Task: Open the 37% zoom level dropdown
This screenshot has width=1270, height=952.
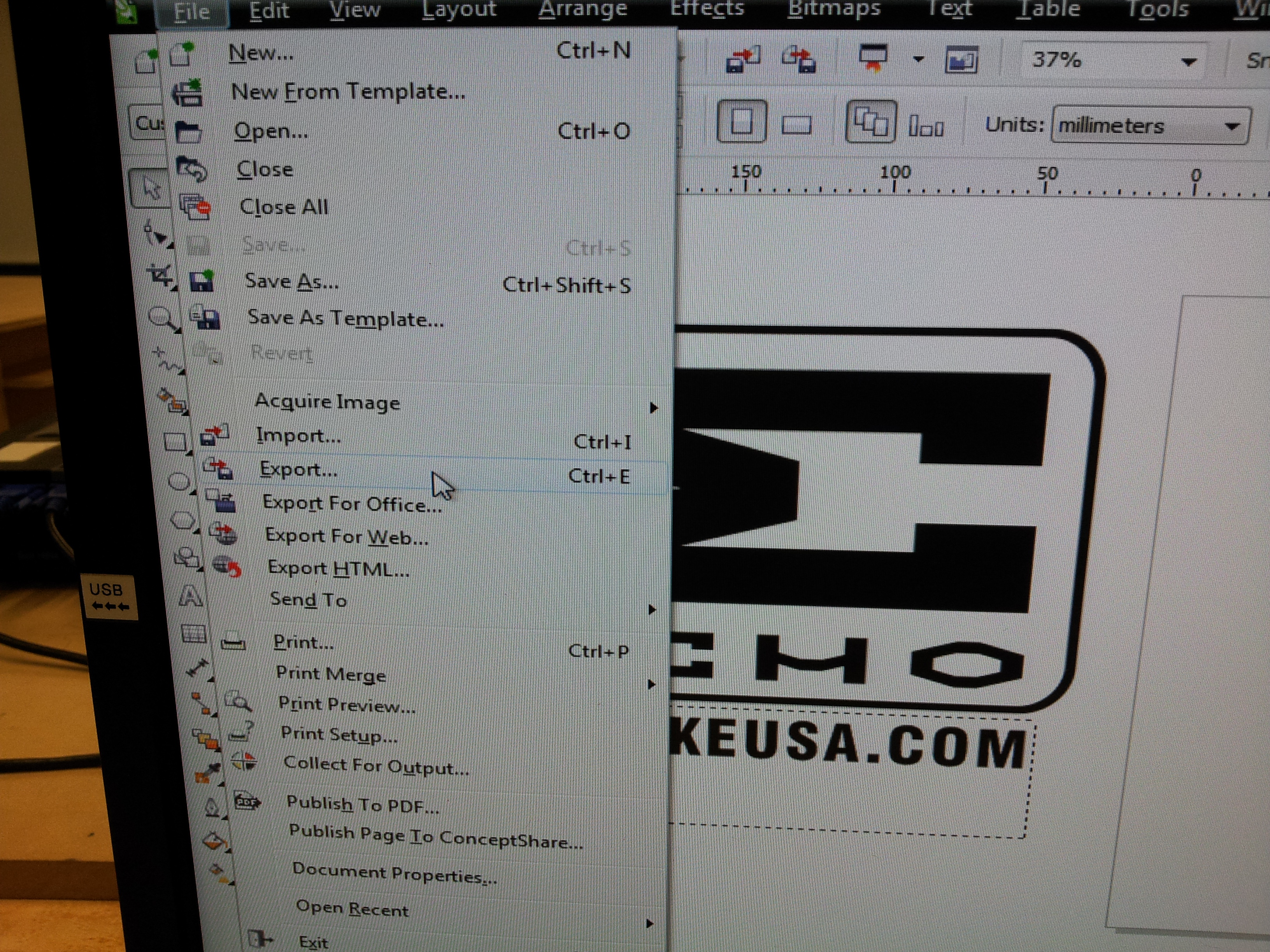Action: pos(1188,61)
